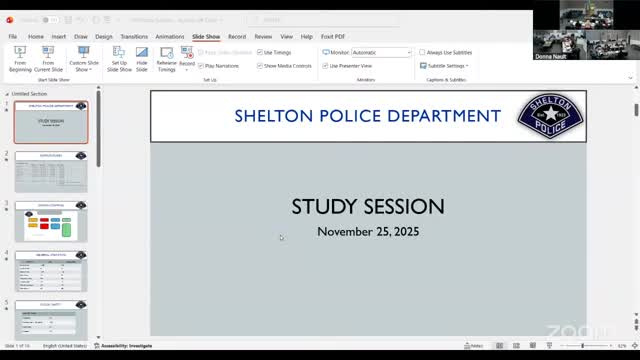The height and width of the screenshot is (360, 640).
Task: Open Custom Slide Show dropdown
Action: pyautogui.click(x=84, y=59)
